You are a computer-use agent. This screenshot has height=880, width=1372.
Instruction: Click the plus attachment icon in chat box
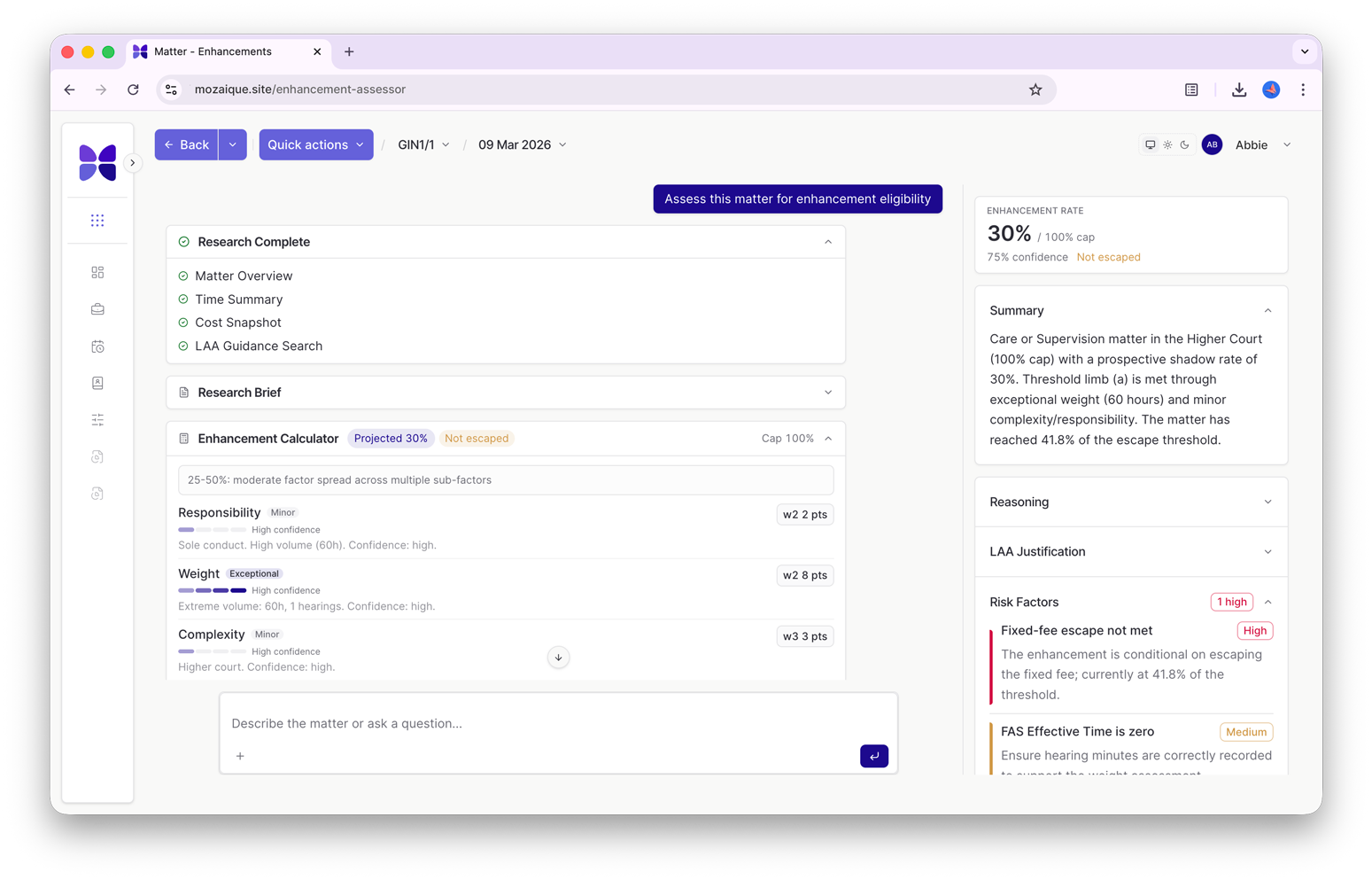pos(240,756)
